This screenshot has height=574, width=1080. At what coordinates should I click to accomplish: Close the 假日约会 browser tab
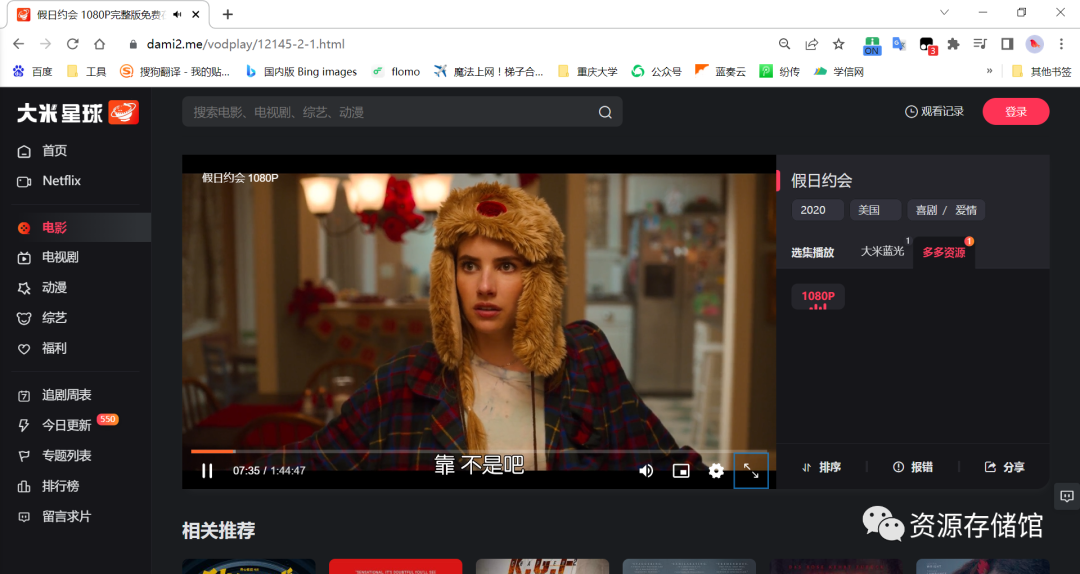[196, 14]
